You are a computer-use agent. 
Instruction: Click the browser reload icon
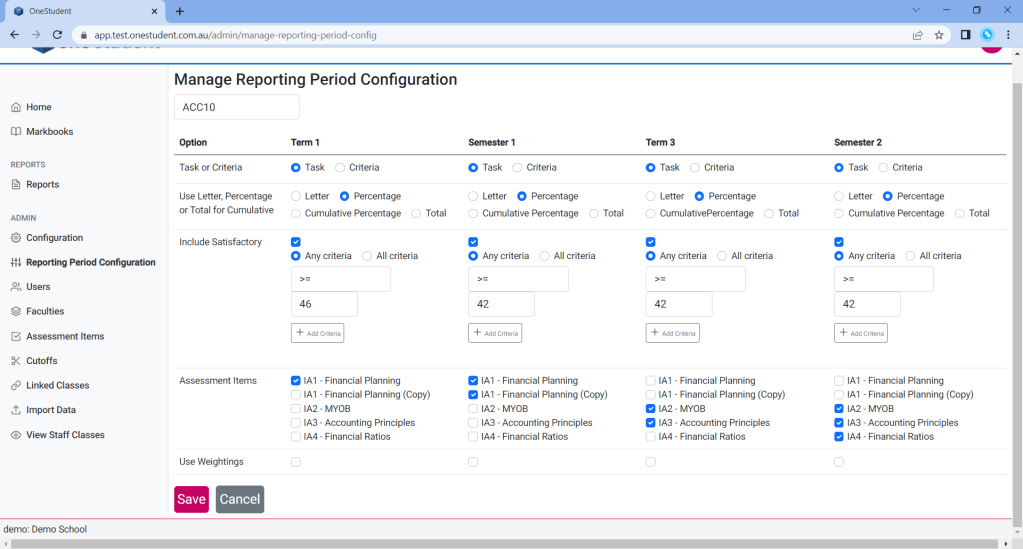tap(57, 35)
